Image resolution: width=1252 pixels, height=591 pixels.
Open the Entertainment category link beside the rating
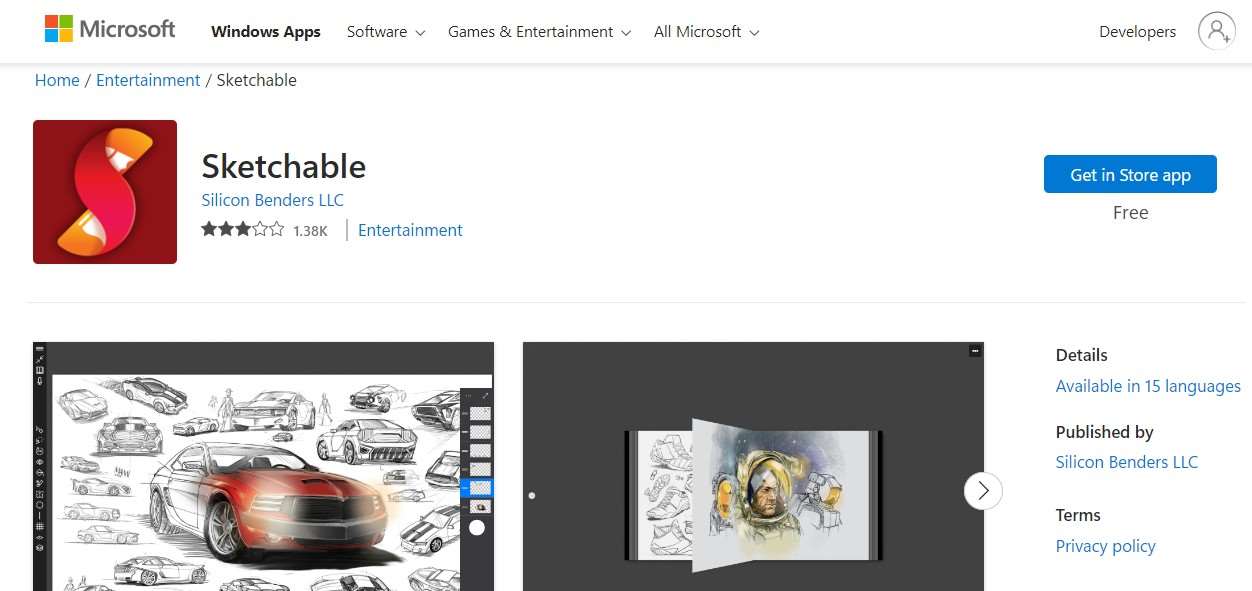click(410, 230)
